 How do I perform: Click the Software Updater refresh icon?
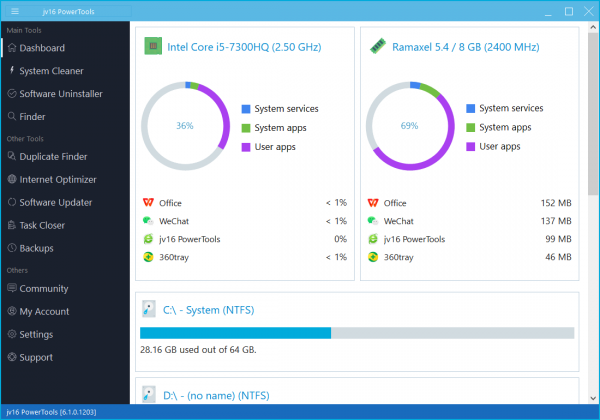click(x=12, y=202)
